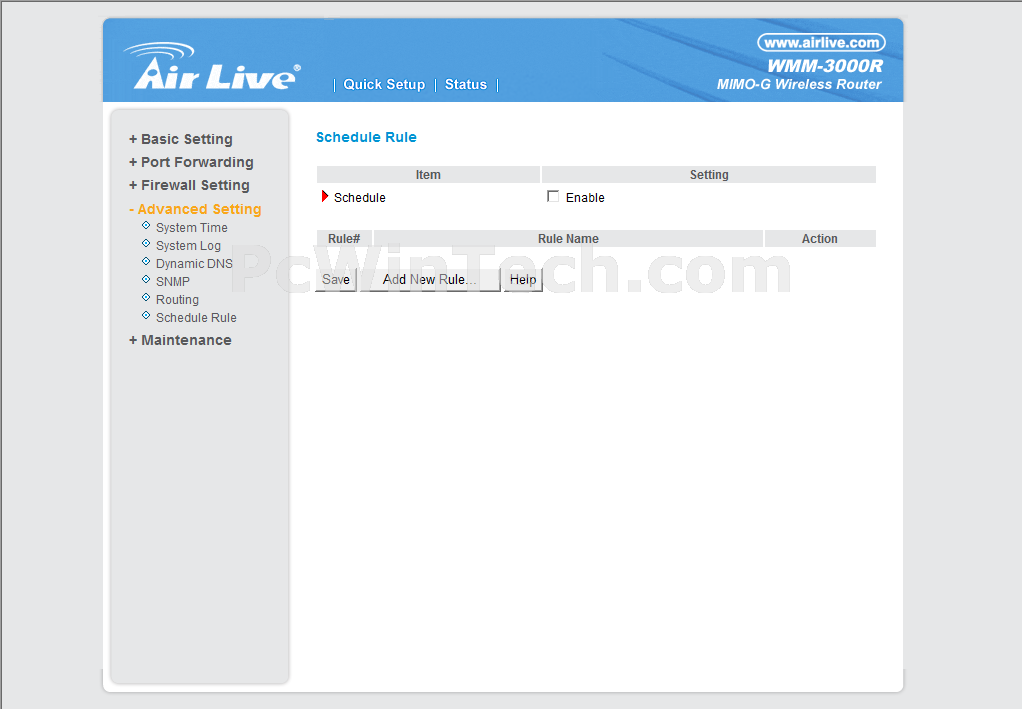The width and height of the screenshot is (1022, 709).
Task: Click the Schedule Rule heading
Action: 366,137
